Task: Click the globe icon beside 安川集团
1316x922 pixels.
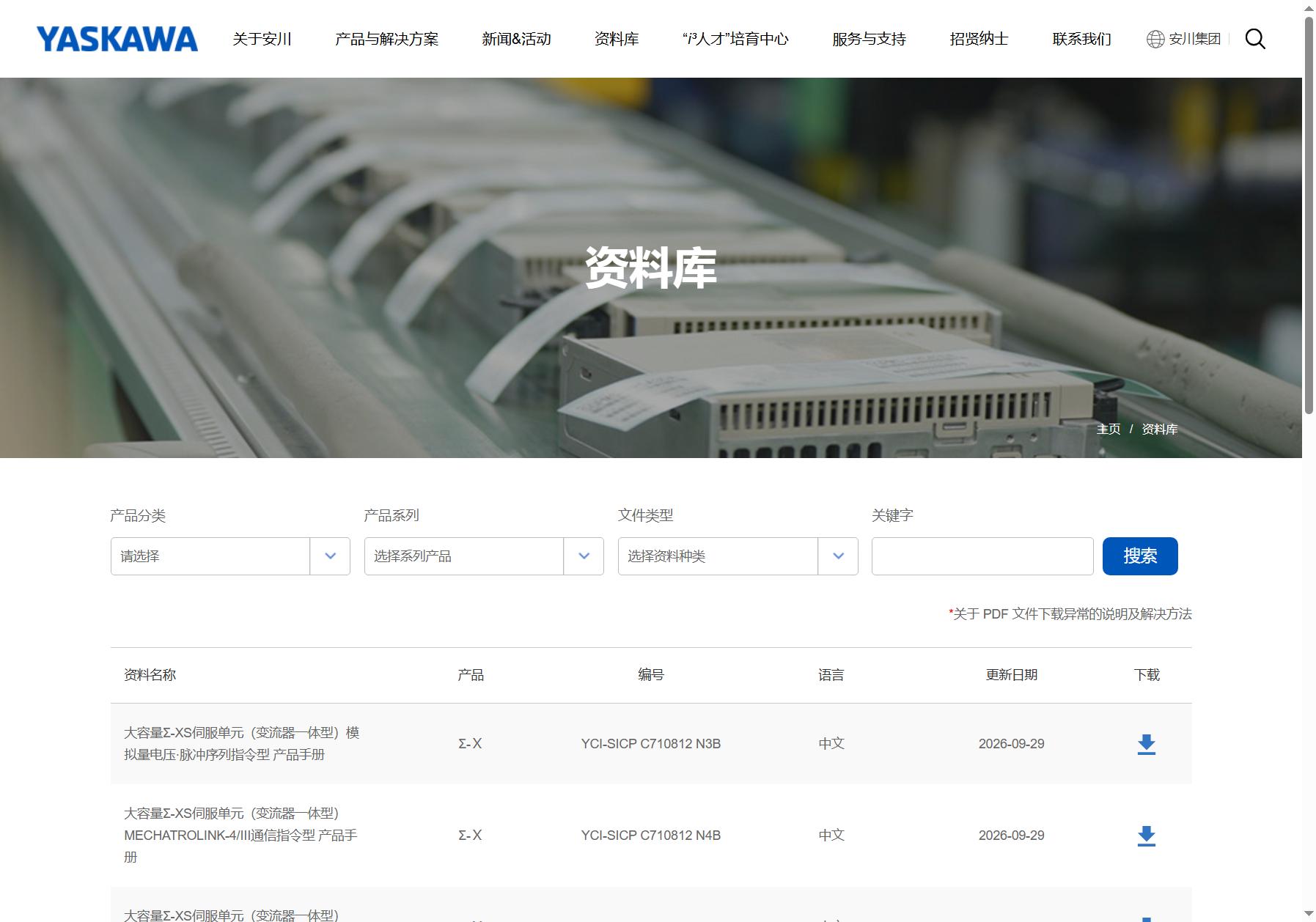Action: pos(1155,39)
